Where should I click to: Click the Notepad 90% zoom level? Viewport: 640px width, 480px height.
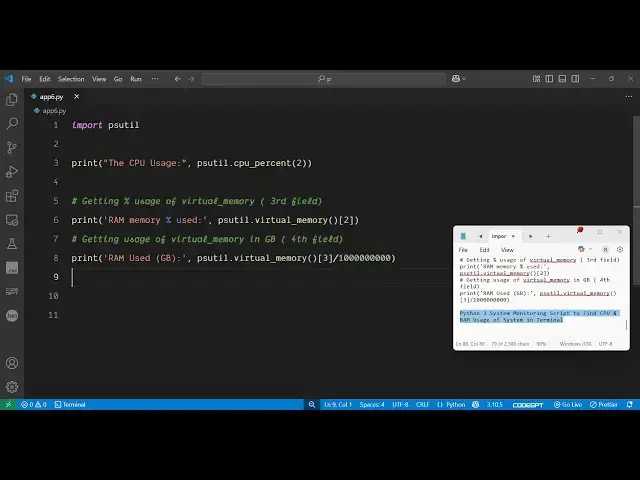click(x=541, y=344)
